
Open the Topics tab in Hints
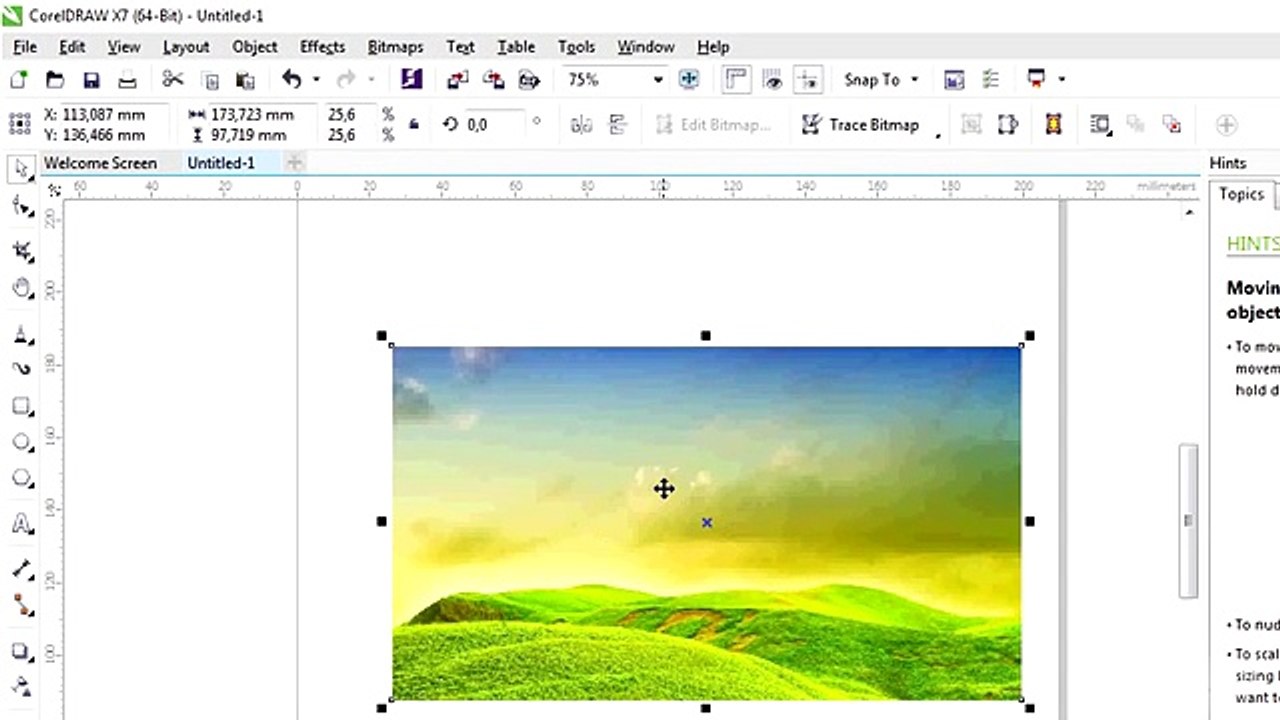pyautogui.click(x=1241, y=195)
